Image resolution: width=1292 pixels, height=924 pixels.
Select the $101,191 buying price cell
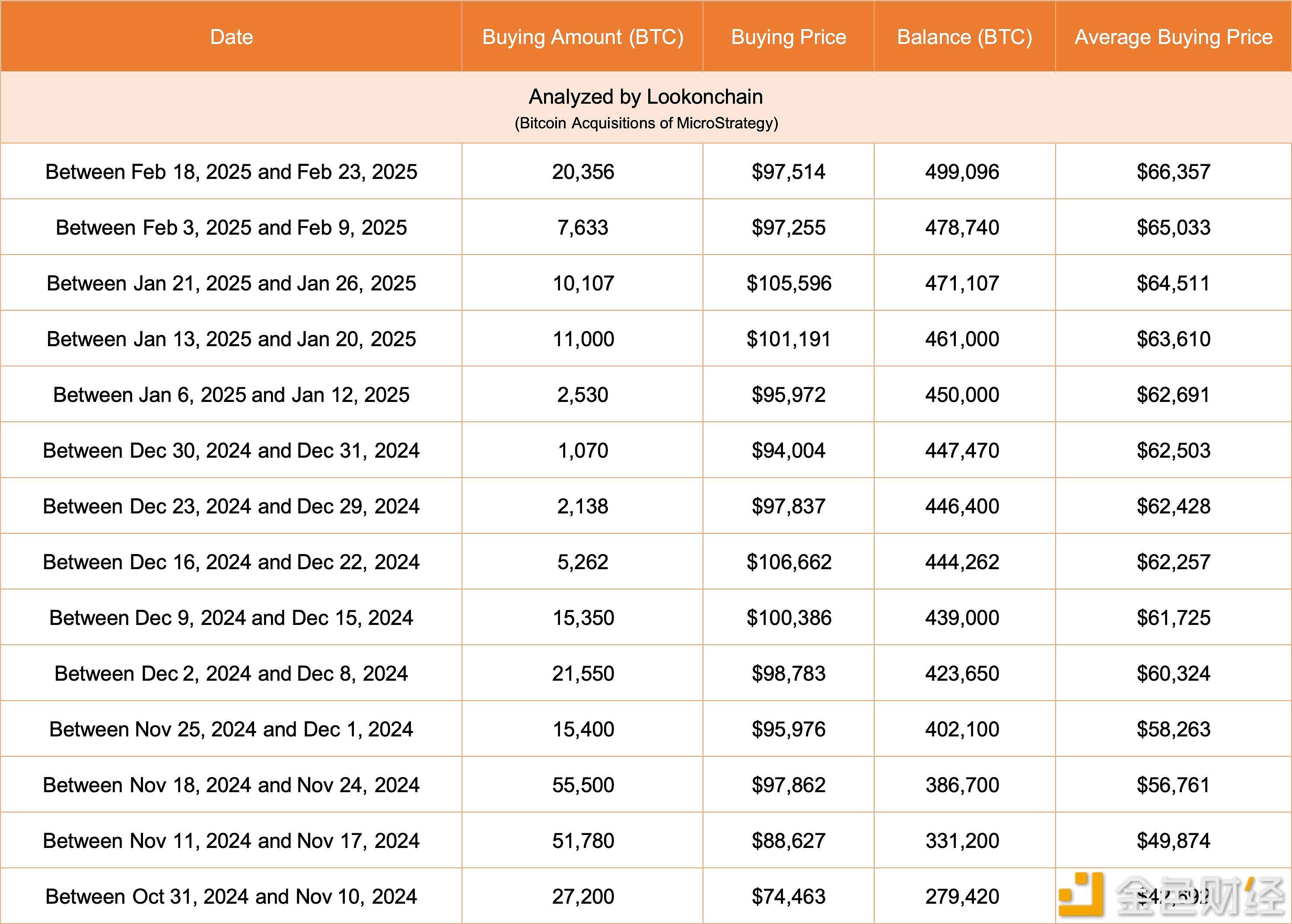tap(789, 338)
